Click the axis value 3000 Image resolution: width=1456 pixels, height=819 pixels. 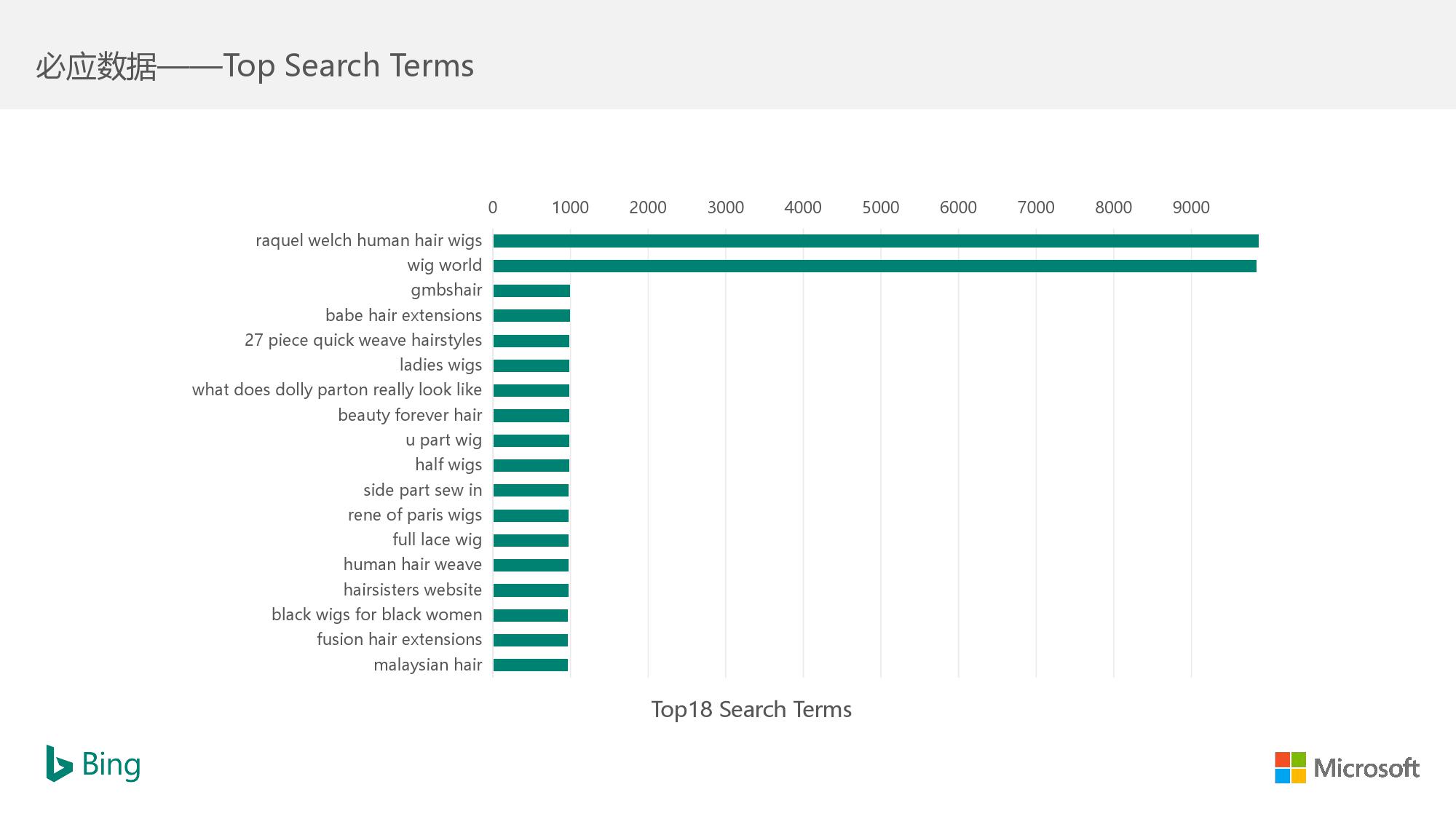tap(726, 207)
